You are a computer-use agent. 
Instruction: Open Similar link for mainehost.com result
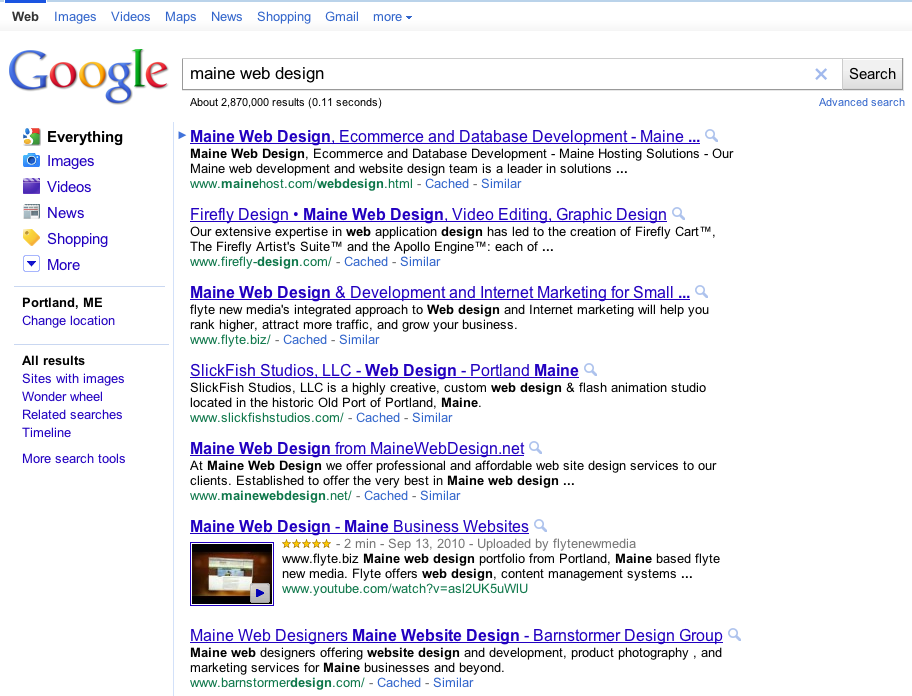pyautogui.click(x=501, y=184)
